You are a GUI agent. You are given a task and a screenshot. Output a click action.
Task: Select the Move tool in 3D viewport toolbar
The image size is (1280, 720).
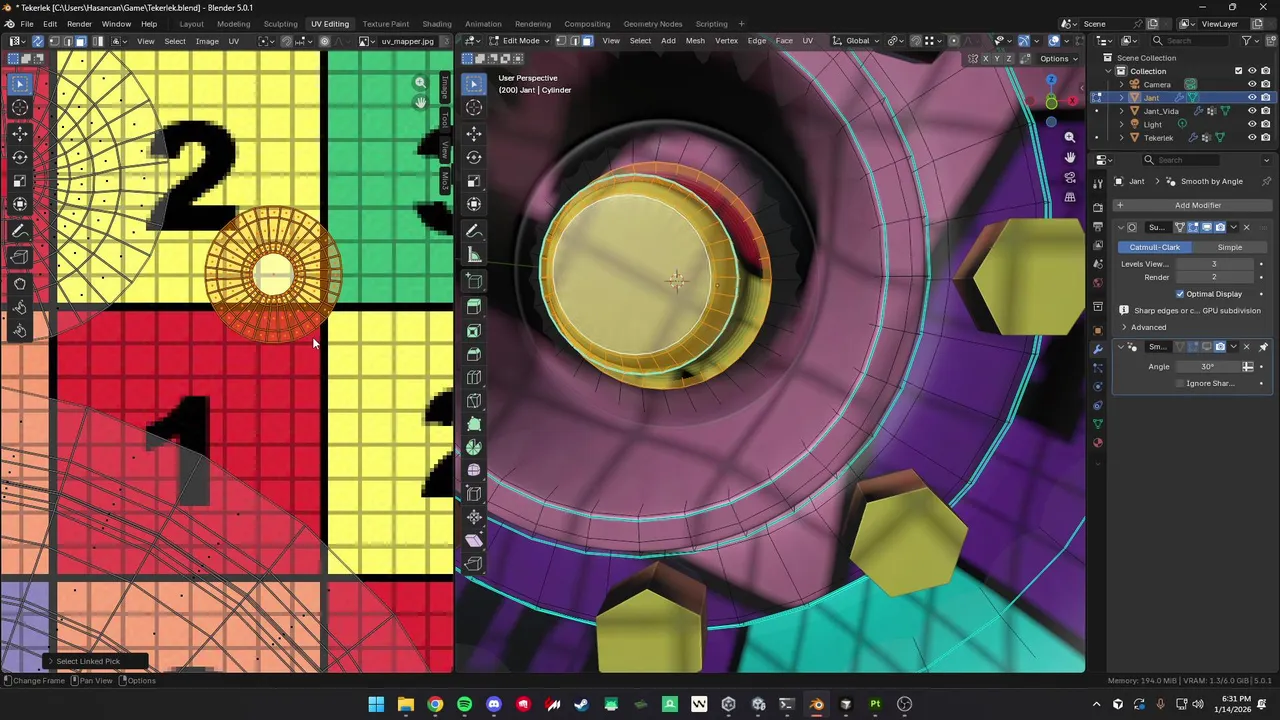pos(474,132)
